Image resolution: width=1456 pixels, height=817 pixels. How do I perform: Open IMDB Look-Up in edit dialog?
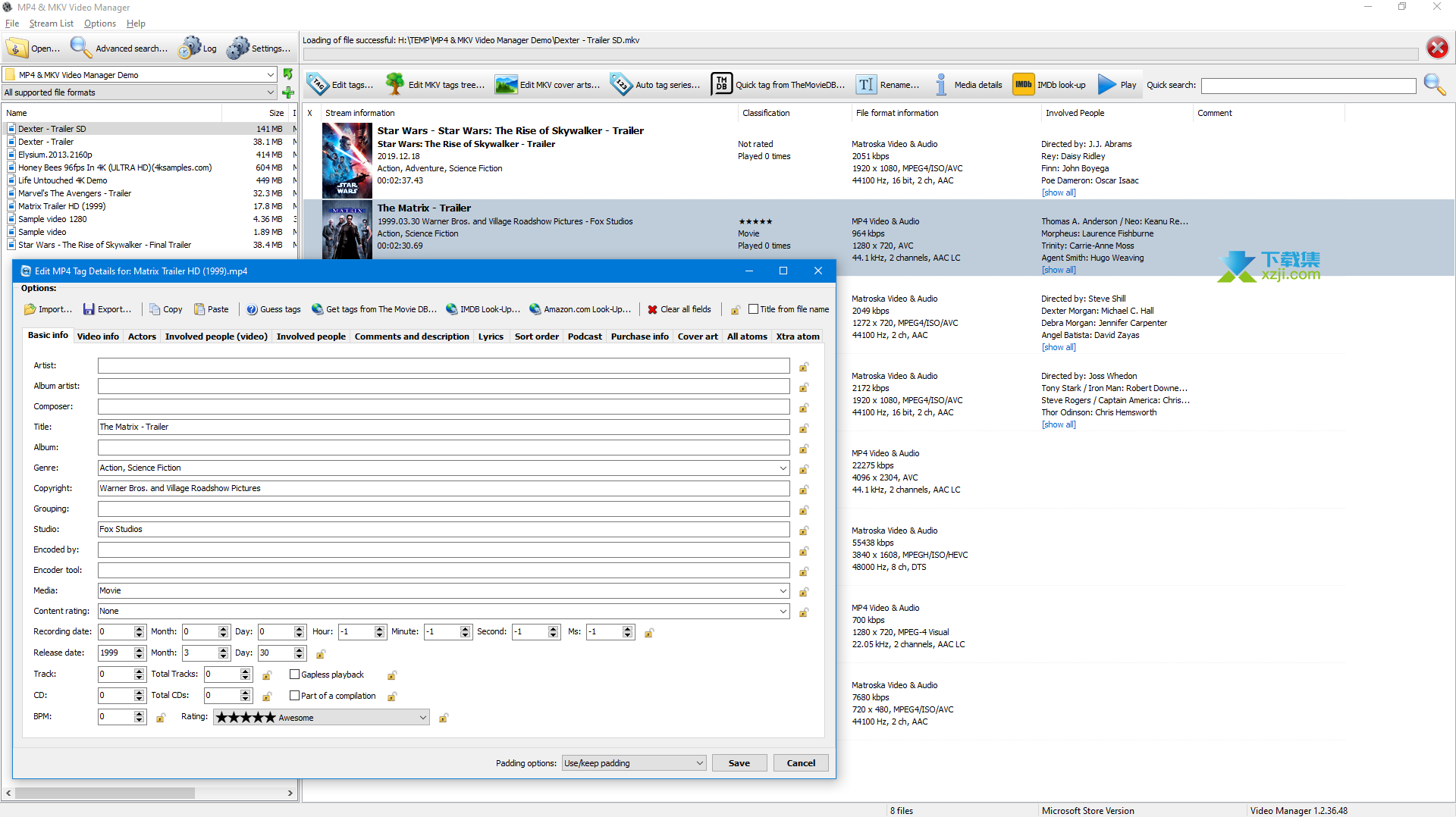pyautogui.click(x=483, y=309)
